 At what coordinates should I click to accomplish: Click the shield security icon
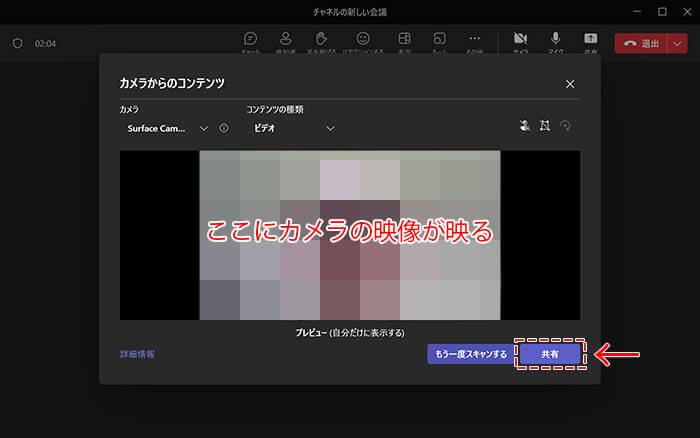click(17, 43)
